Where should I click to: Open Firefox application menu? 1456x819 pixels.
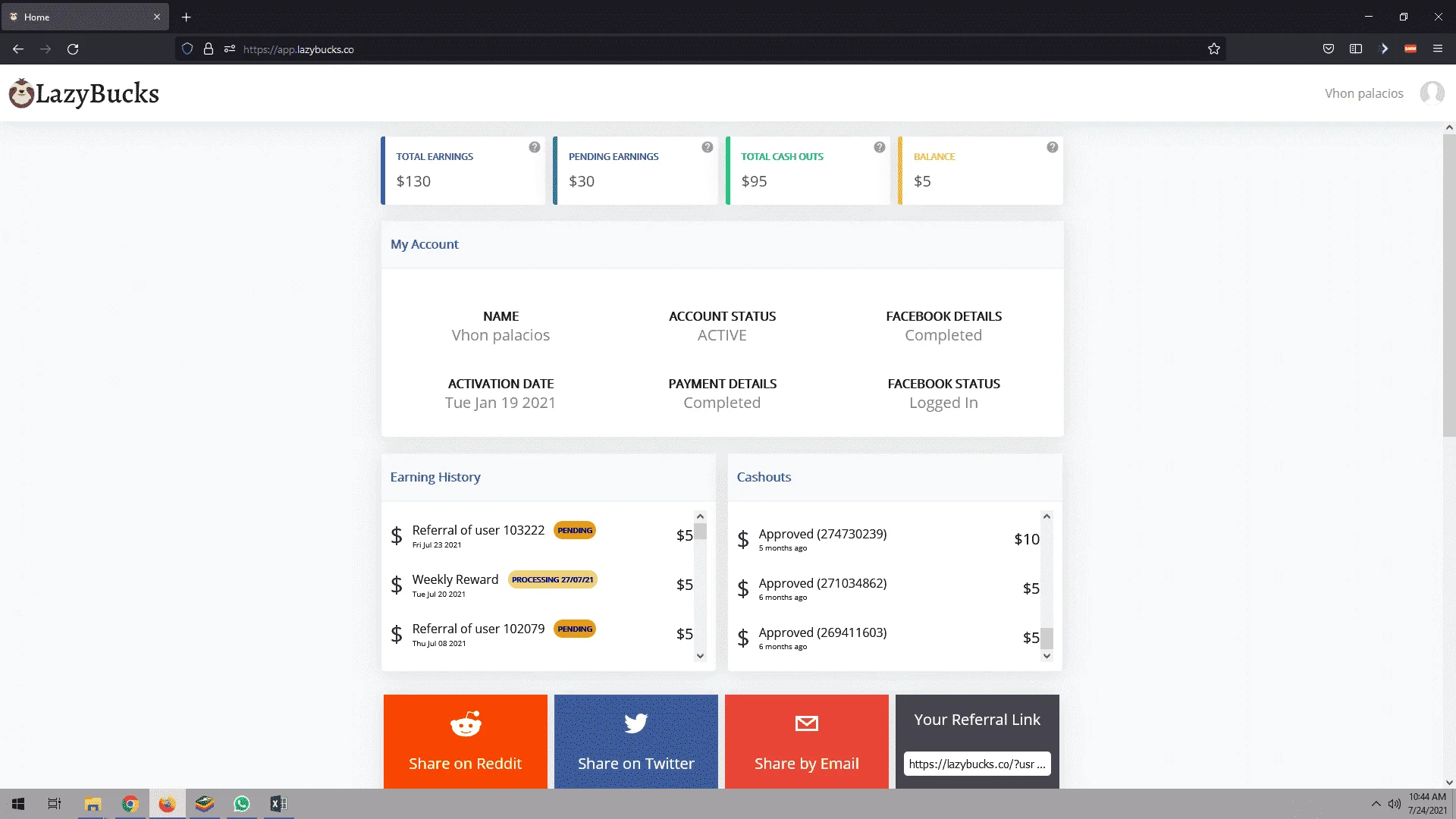coord(1438,49)
